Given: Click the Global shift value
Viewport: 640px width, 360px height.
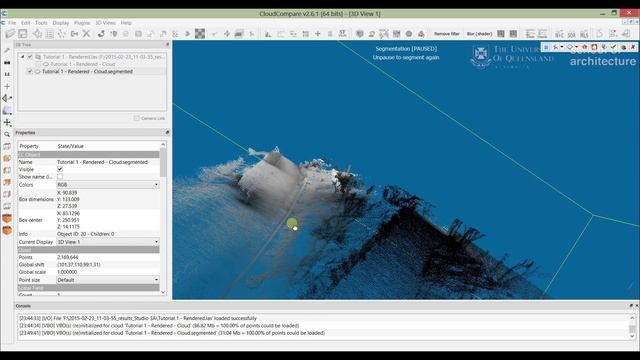Looking at the screenshot, I should [x=78, y=264].
